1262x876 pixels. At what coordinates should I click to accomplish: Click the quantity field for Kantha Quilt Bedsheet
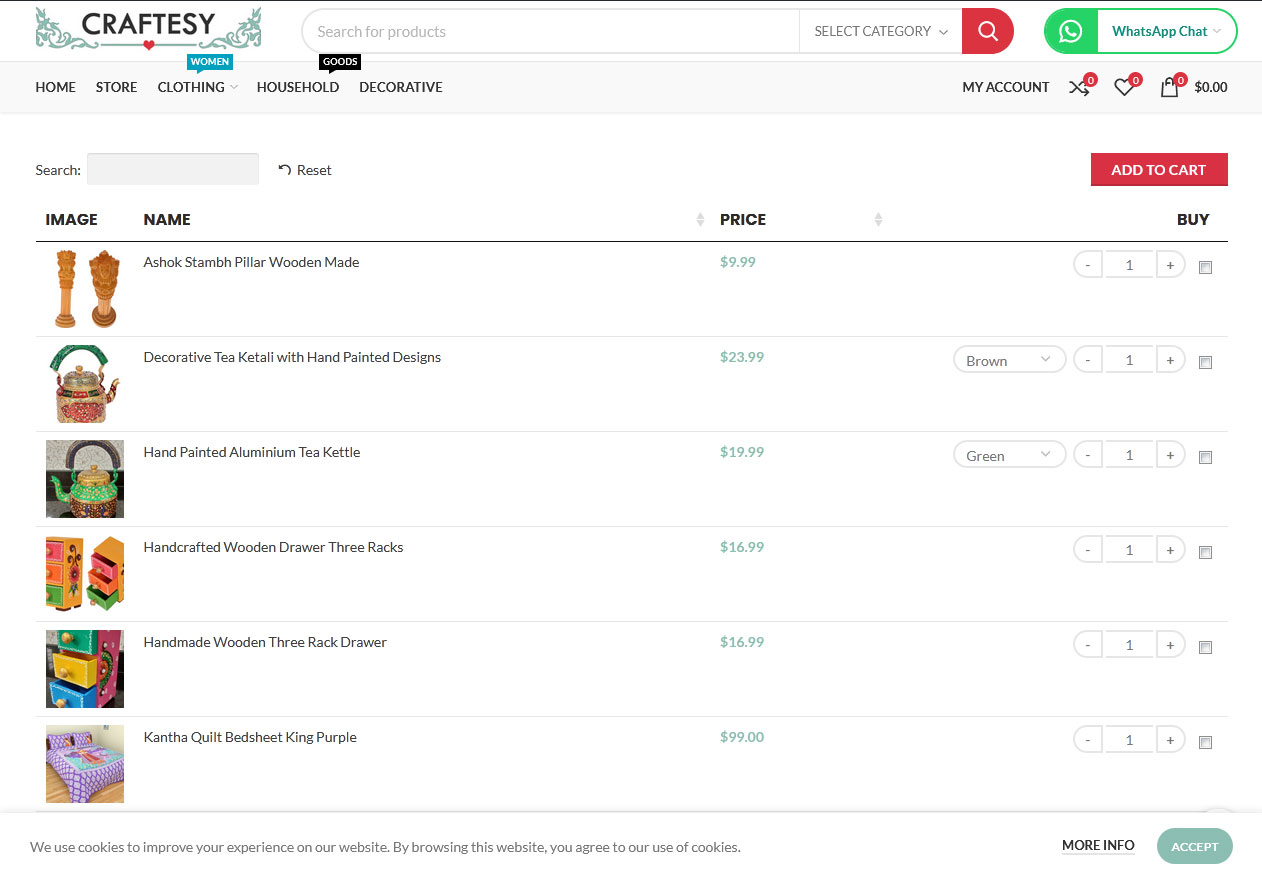[1129, 740]
